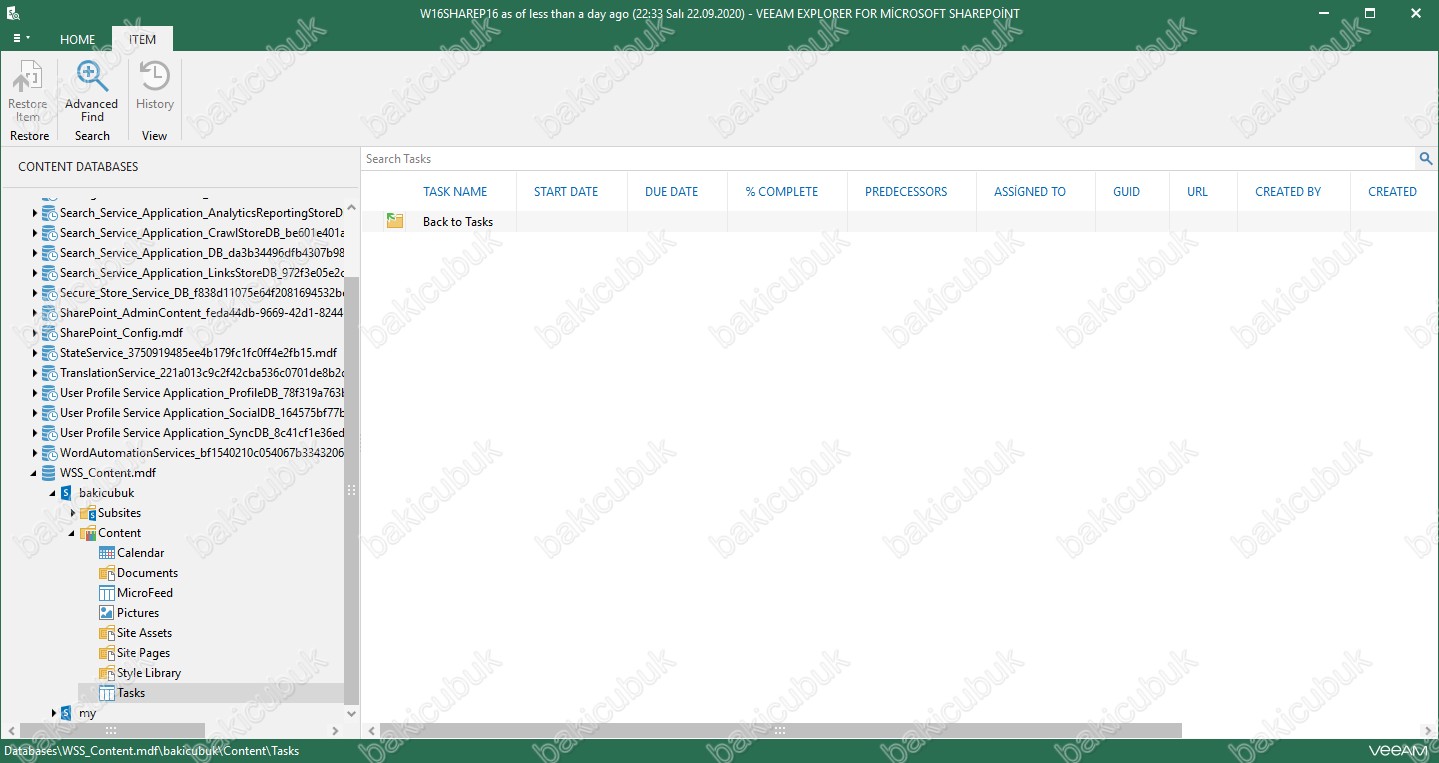Click the bakicubuk SharePoint site icon
The image size is (1439, 763).
click(x=67, y=493)
